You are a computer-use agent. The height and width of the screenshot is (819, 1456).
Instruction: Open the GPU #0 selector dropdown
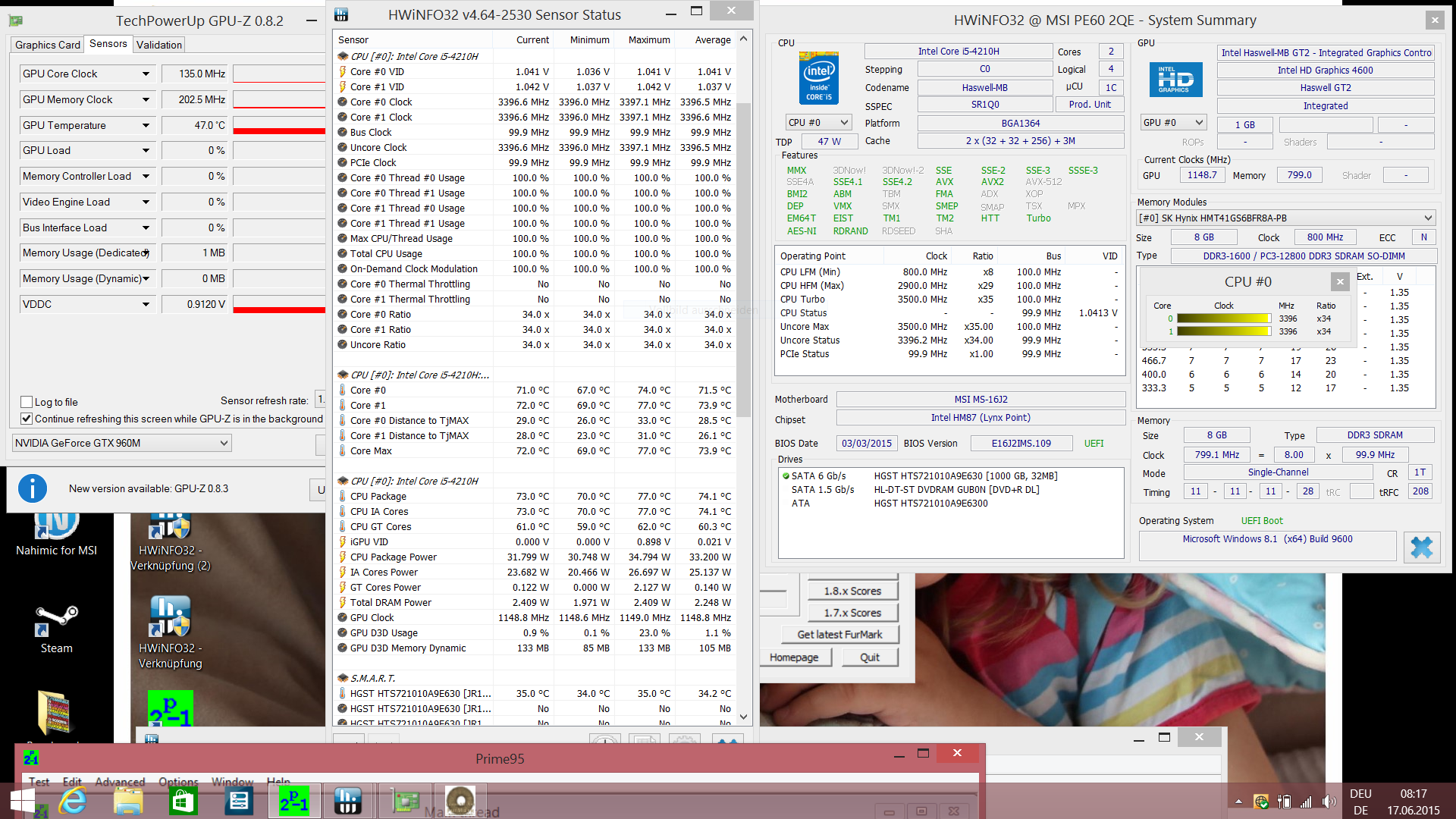[1173, 122]
